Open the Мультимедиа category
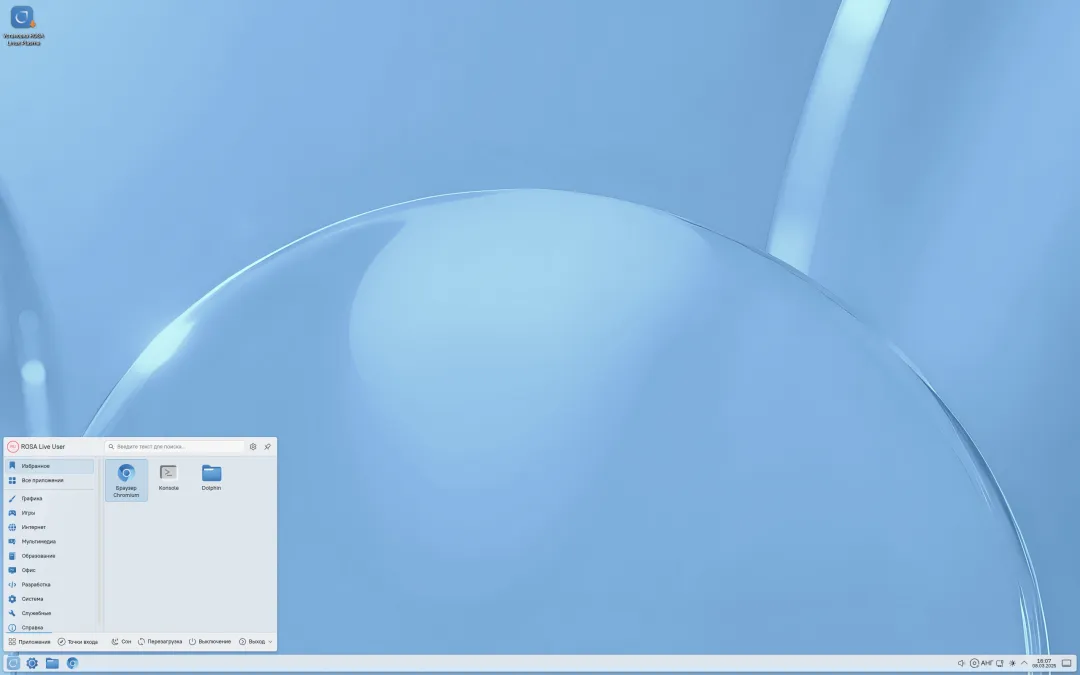The height and width of the screenshot is (675, 1080). click(50, 541)
